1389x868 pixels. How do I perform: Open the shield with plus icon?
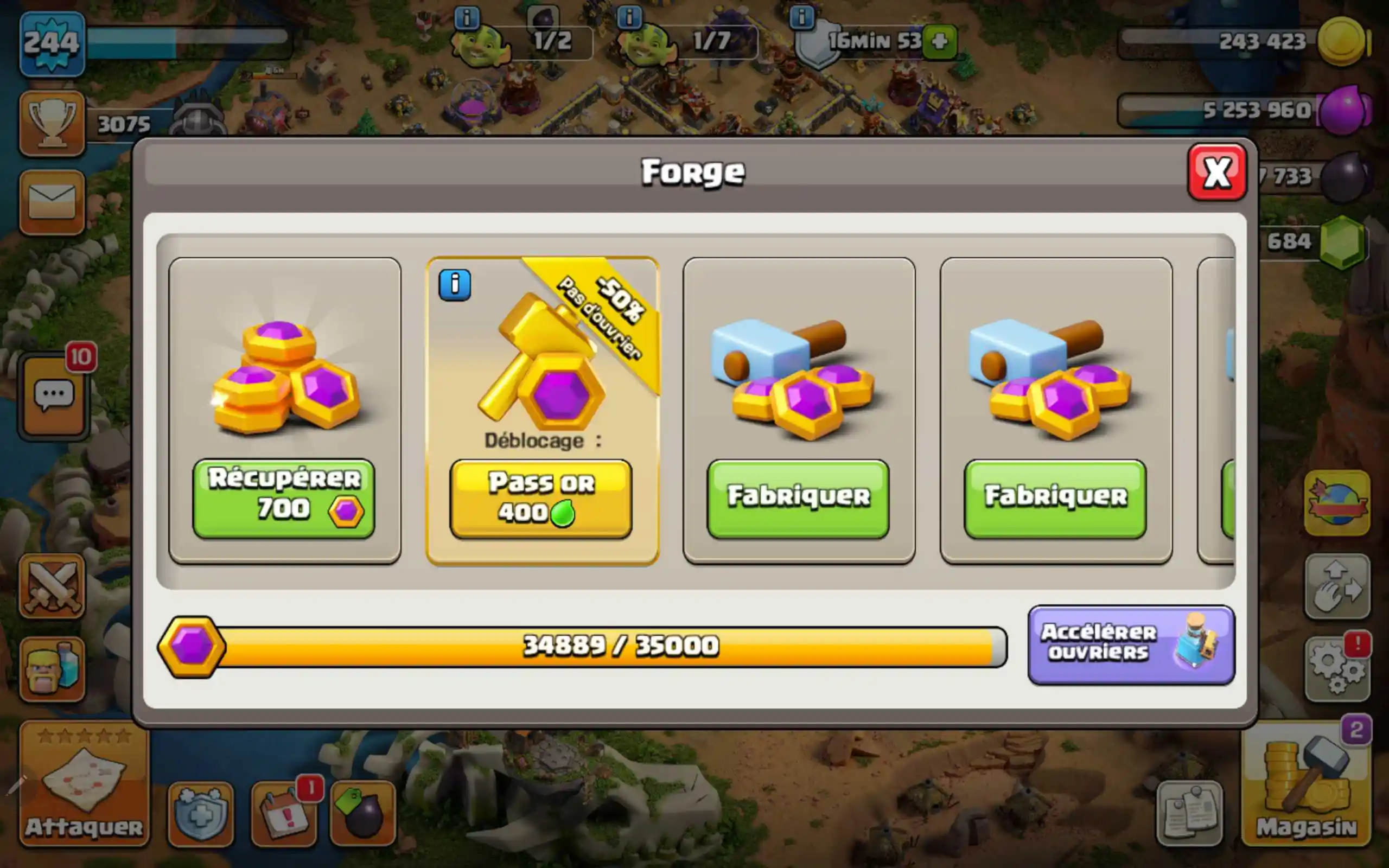(201, 813)
